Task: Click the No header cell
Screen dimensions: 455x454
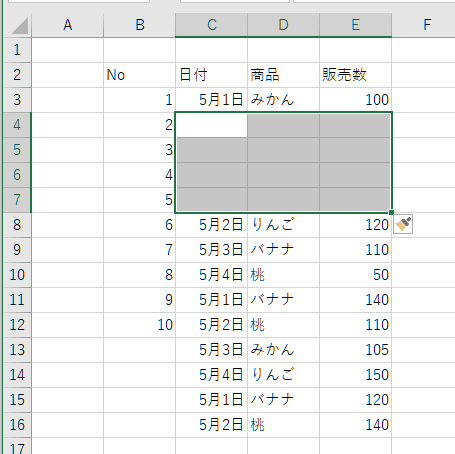Action: [139, 75]
